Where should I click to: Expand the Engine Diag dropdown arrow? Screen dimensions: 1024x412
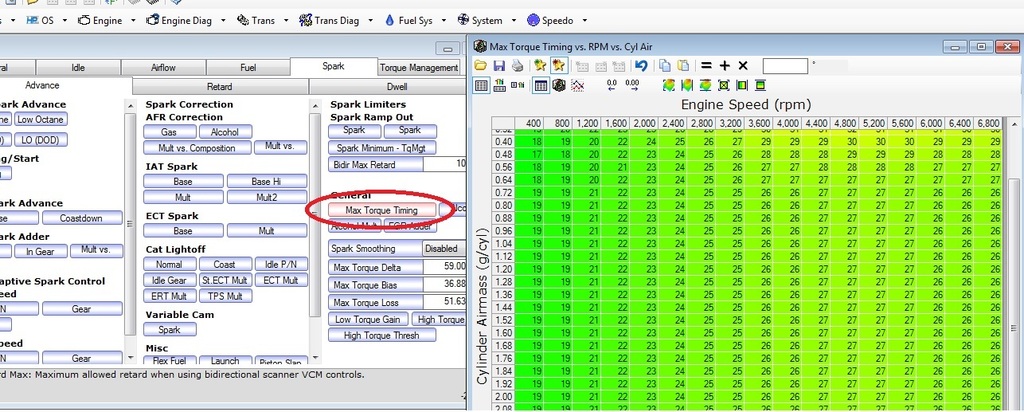[x=223, y=21]
